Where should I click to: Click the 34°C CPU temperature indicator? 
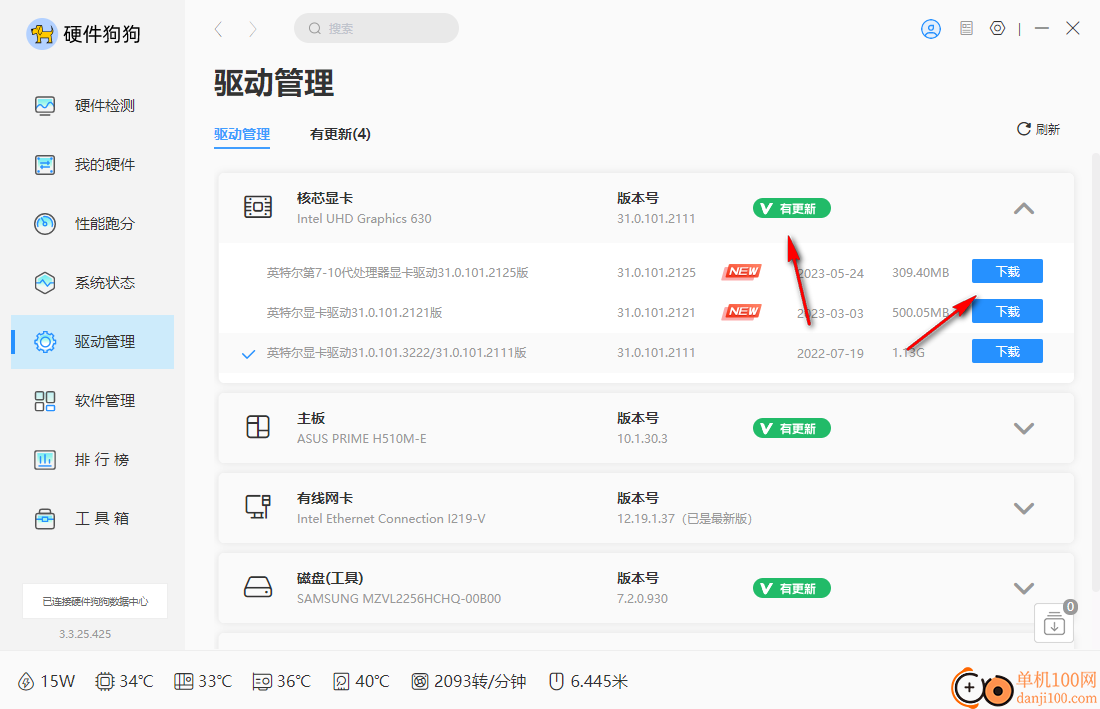point(124,681)
